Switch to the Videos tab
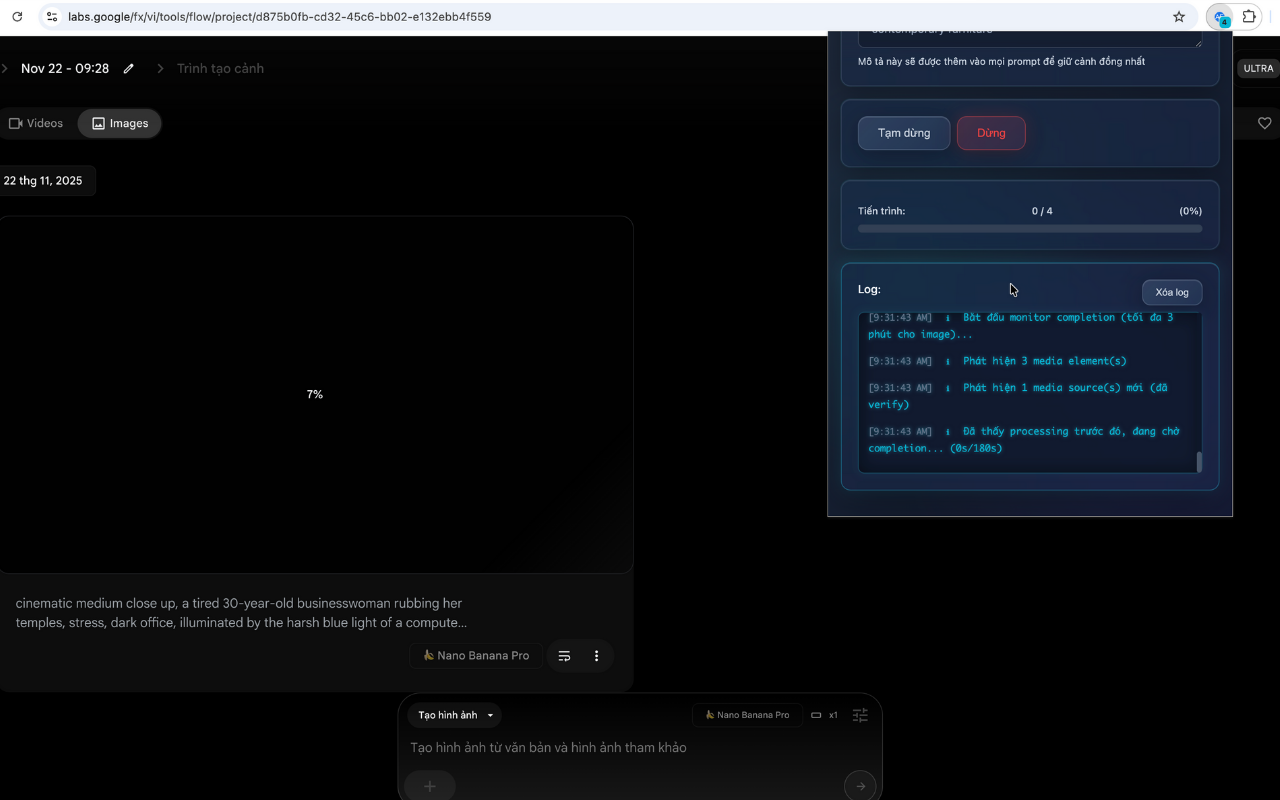This screenshot has height=800, width=1280. (x=36, y=123)
